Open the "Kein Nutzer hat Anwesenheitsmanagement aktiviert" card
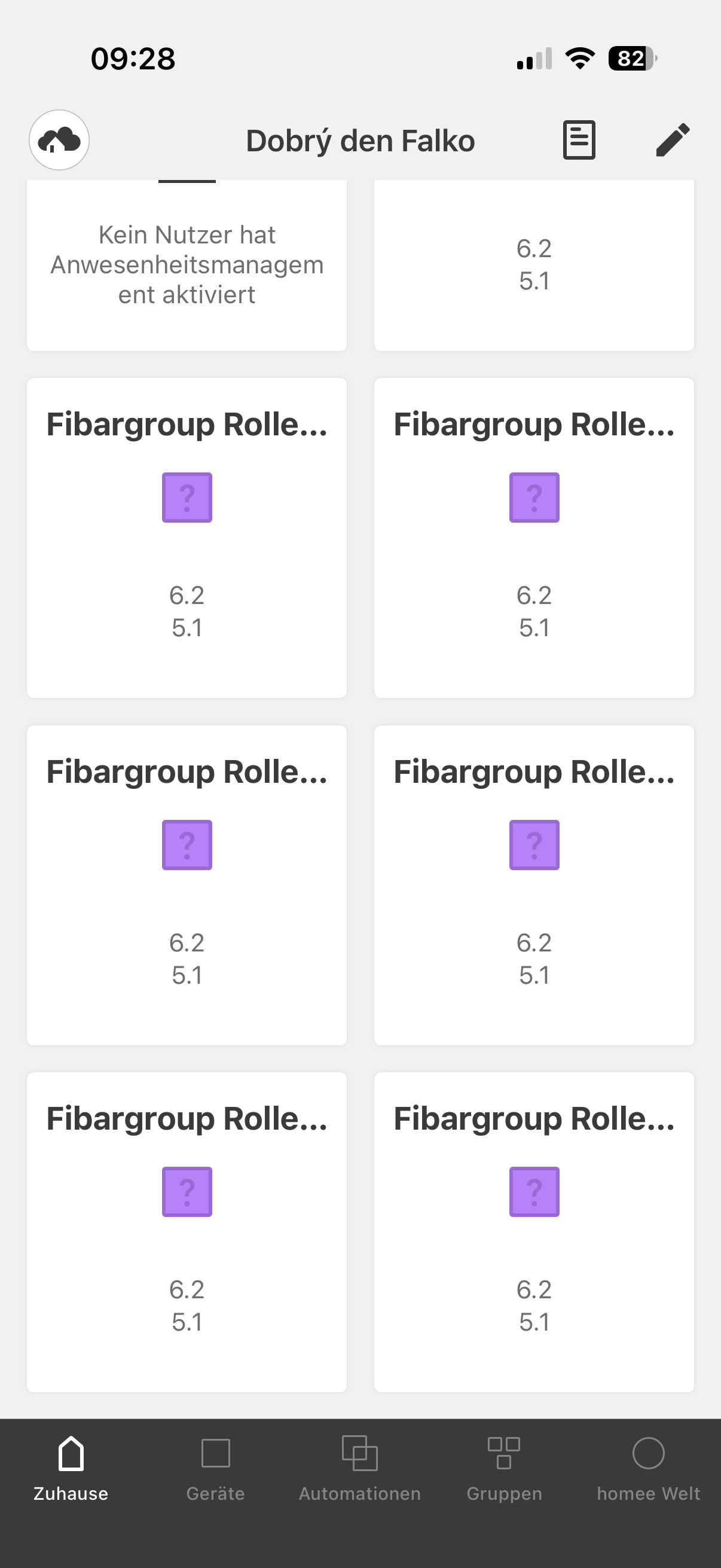Screen dimensions: 721x1568 click(x=187, y=265)
